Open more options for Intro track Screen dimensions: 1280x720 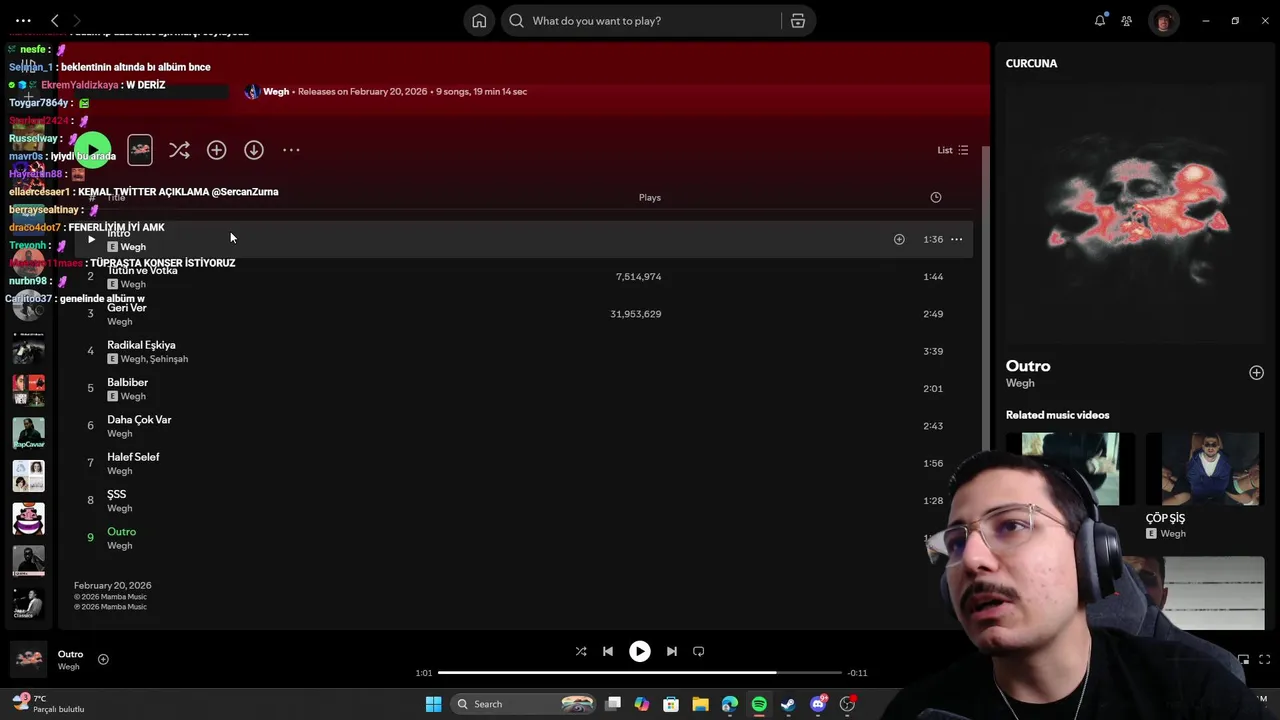pos(956,239)
